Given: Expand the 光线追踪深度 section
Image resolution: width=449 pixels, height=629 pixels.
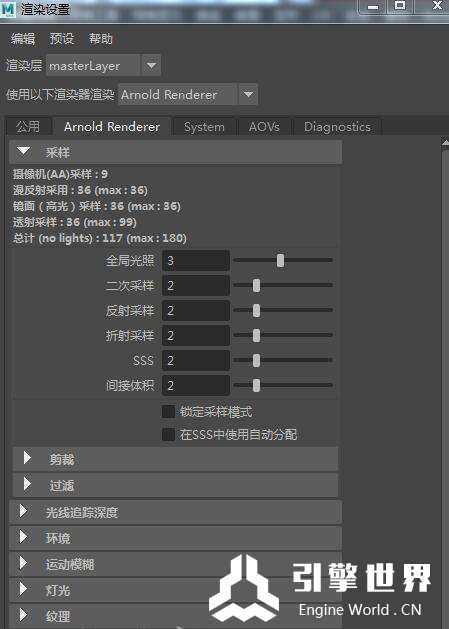Looking at the screenshot, I should pyautogui.click(x=175, y=512).
